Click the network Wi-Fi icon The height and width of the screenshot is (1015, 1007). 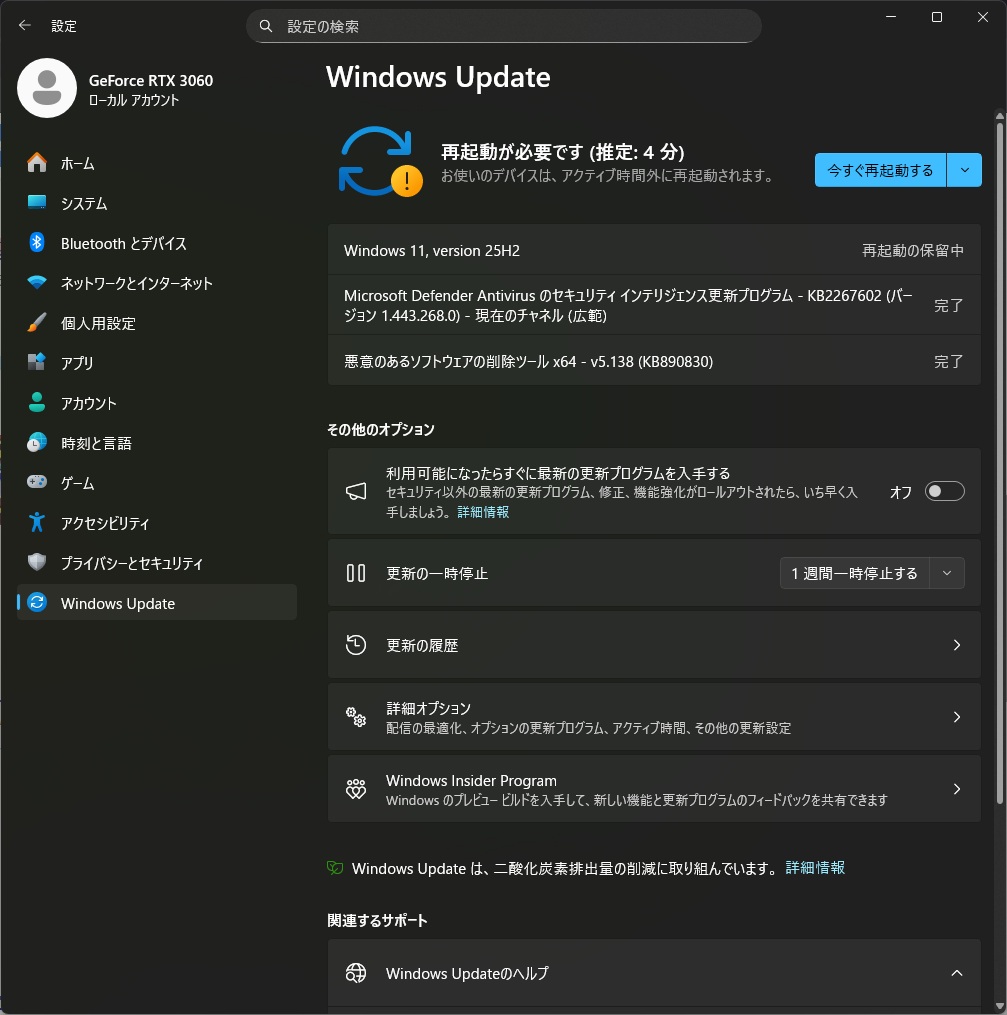point(37,282)
